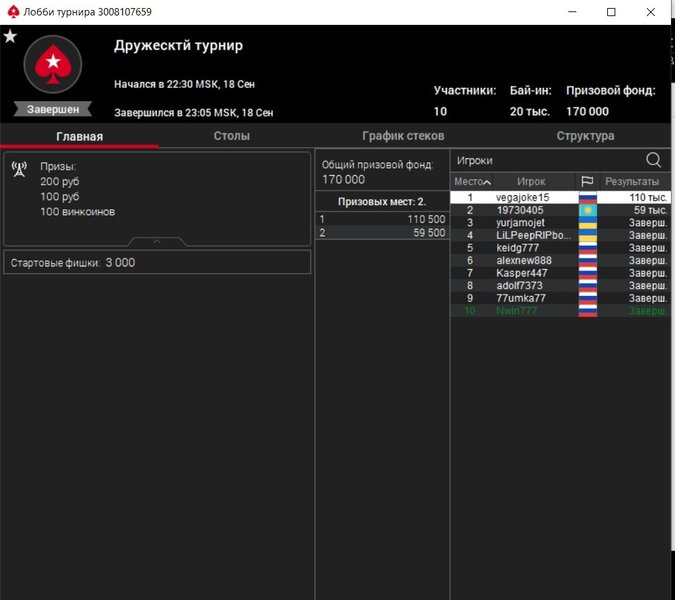Screen dimensions: 675x600
Task: Minimize the tournament lobby window
Action: pos(566,12)
